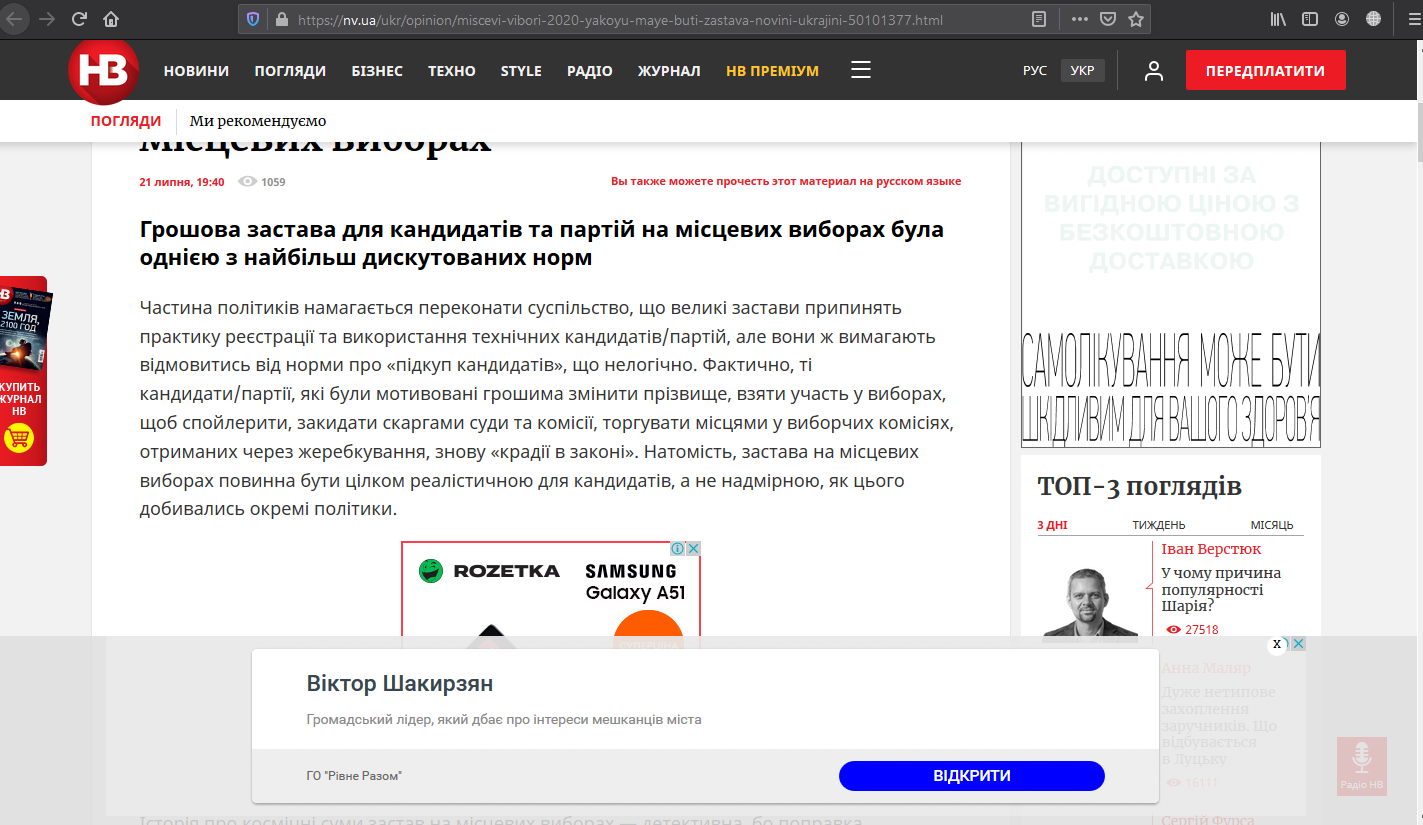Open the page actions three-dots menu
This screenshot has width=1423, height=825.
[1079, 19]
